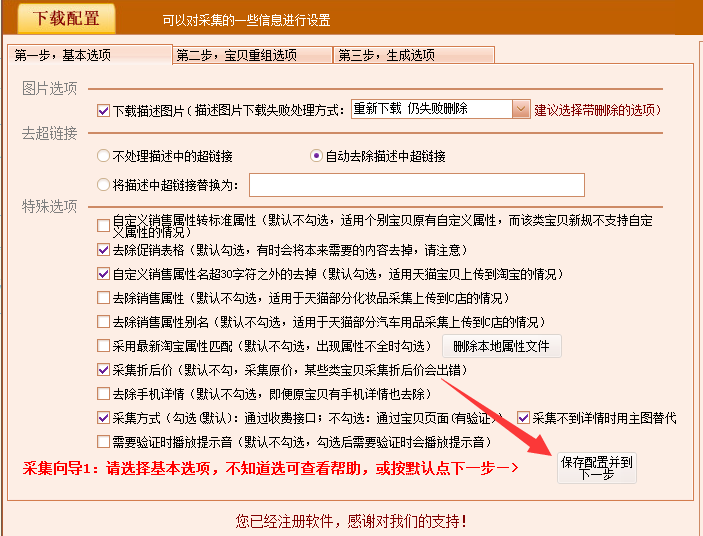Image resolution: width=703 pixels, height=536 pixels.
Task: Switch to 第一步,基本选项 tab
Action: (x=90, y=55)
